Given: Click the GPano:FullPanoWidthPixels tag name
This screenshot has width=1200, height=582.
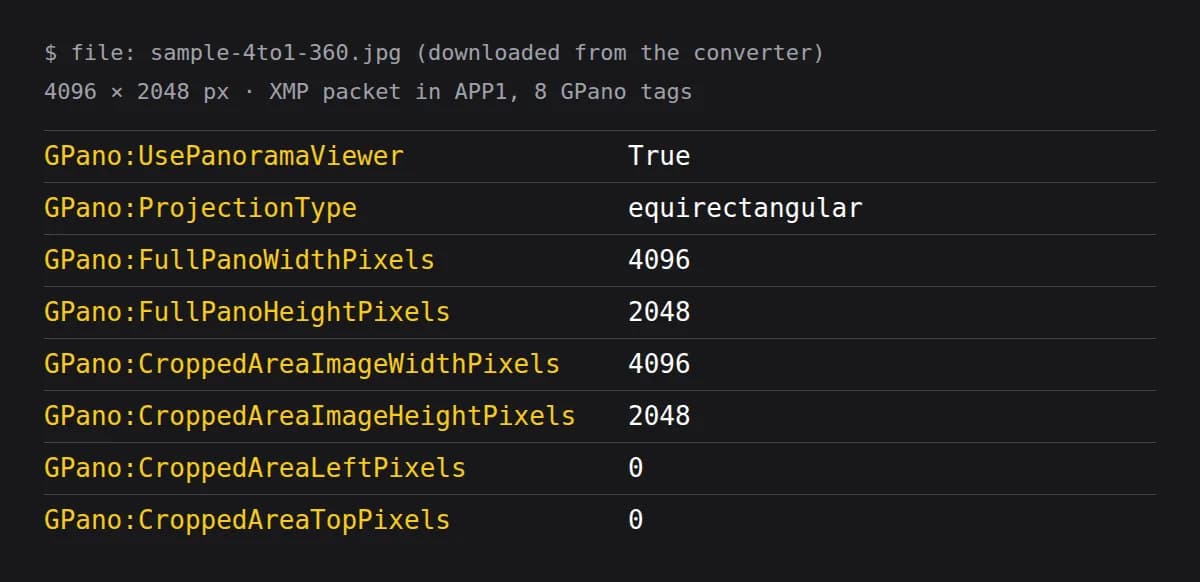Looking at the screenshot, I should point(239,260).
